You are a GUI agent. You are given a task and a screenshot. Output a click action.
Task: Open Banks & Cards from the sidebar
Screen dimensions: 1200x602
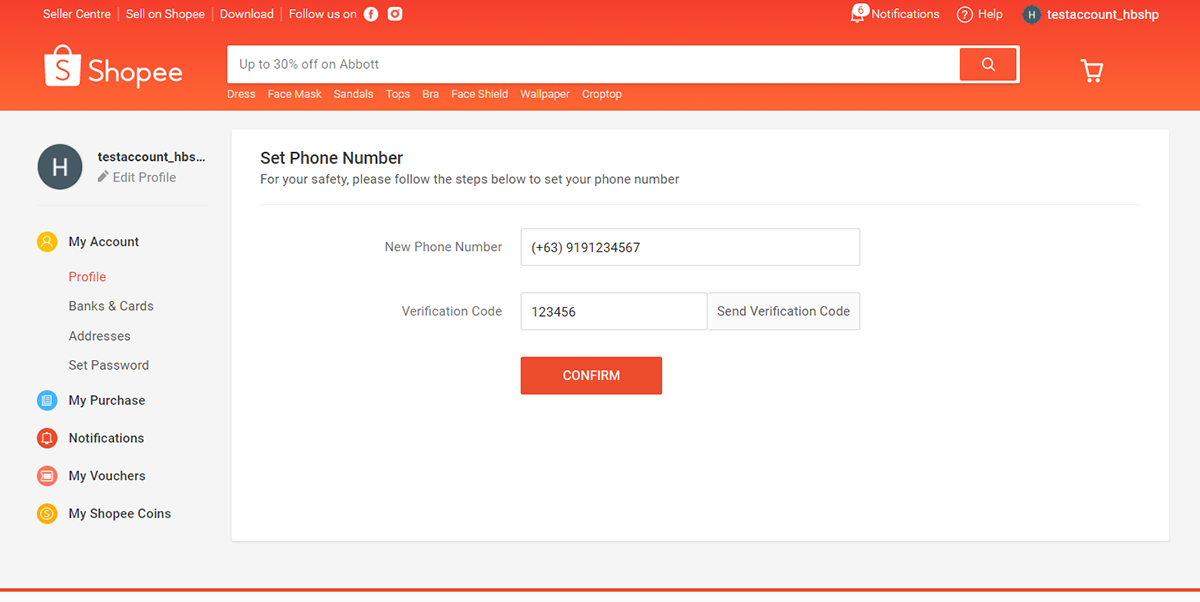point(110,306)
